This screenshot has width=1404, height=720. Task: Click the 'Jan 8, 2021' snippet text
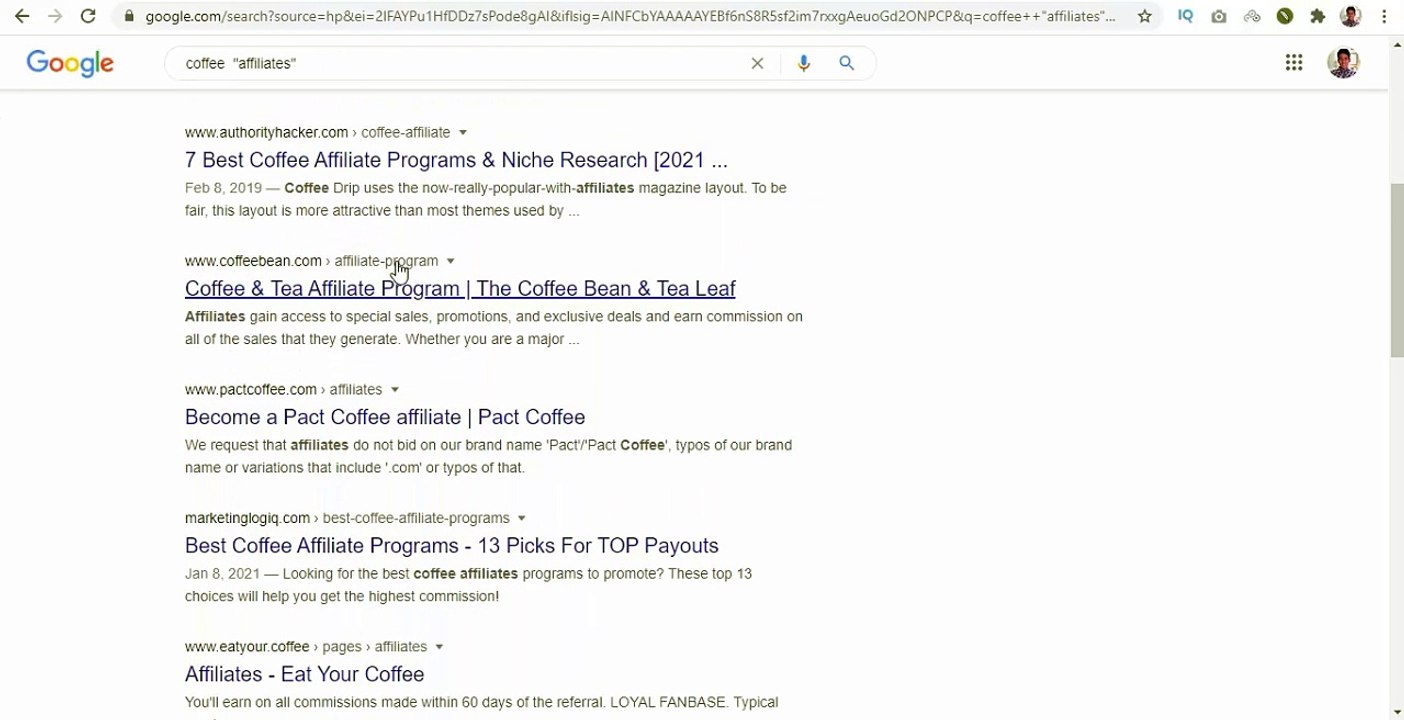222,574
